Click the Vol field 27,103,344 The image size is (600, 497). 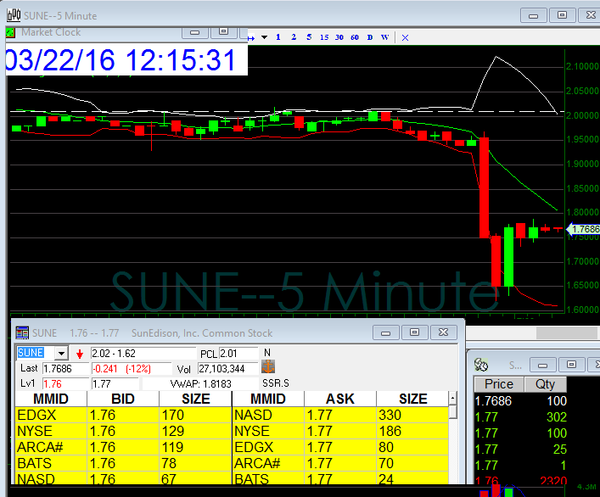tap(228, 369)
